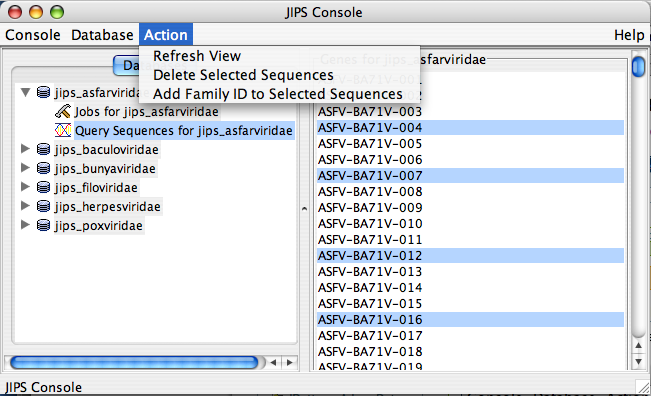Click the gene list vertical scrollbar thumb
Screen dimensions: 651x396
tap(639, 66)
